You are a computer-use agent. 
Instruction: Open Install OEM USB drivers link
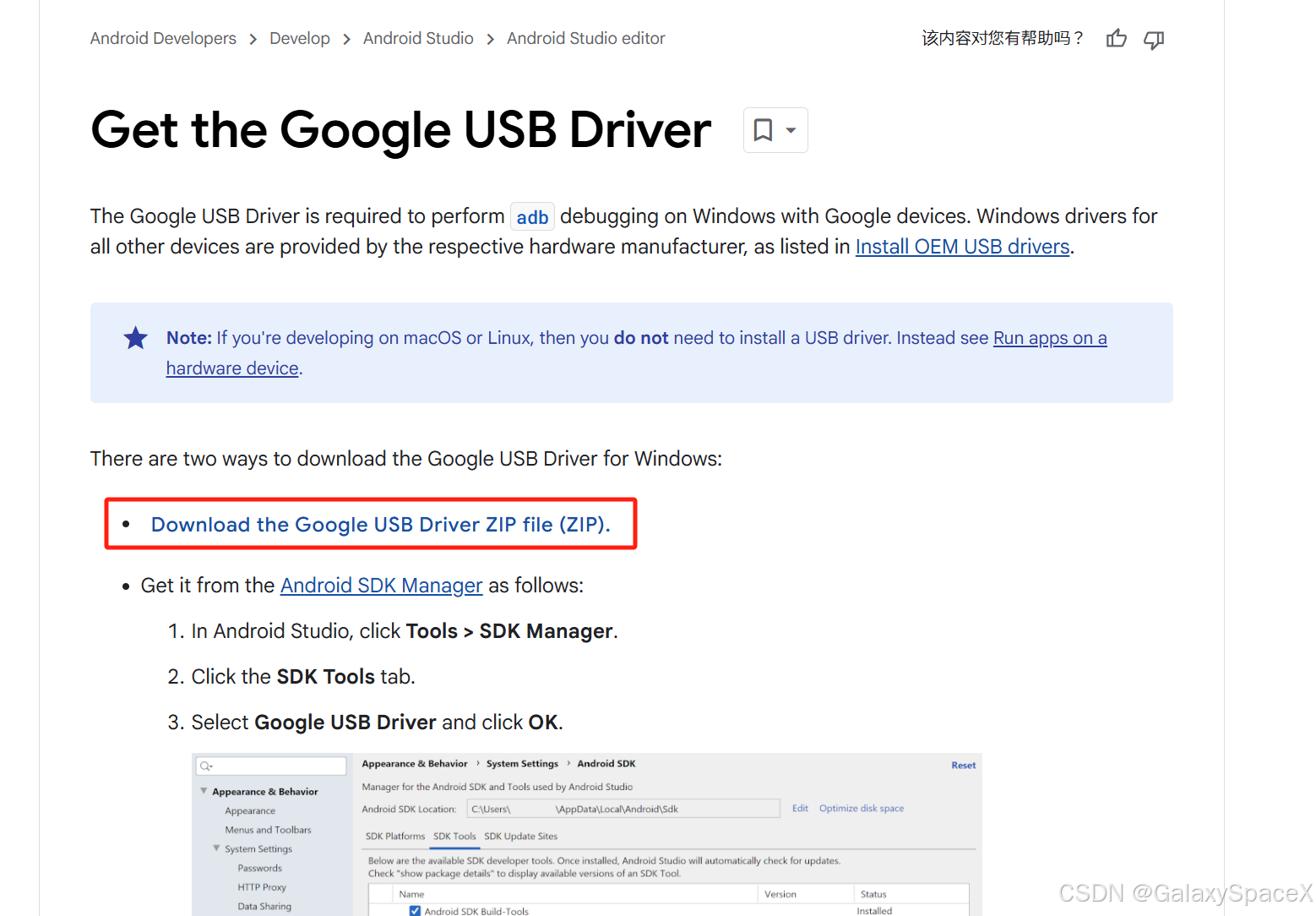(x=962, y=247)
